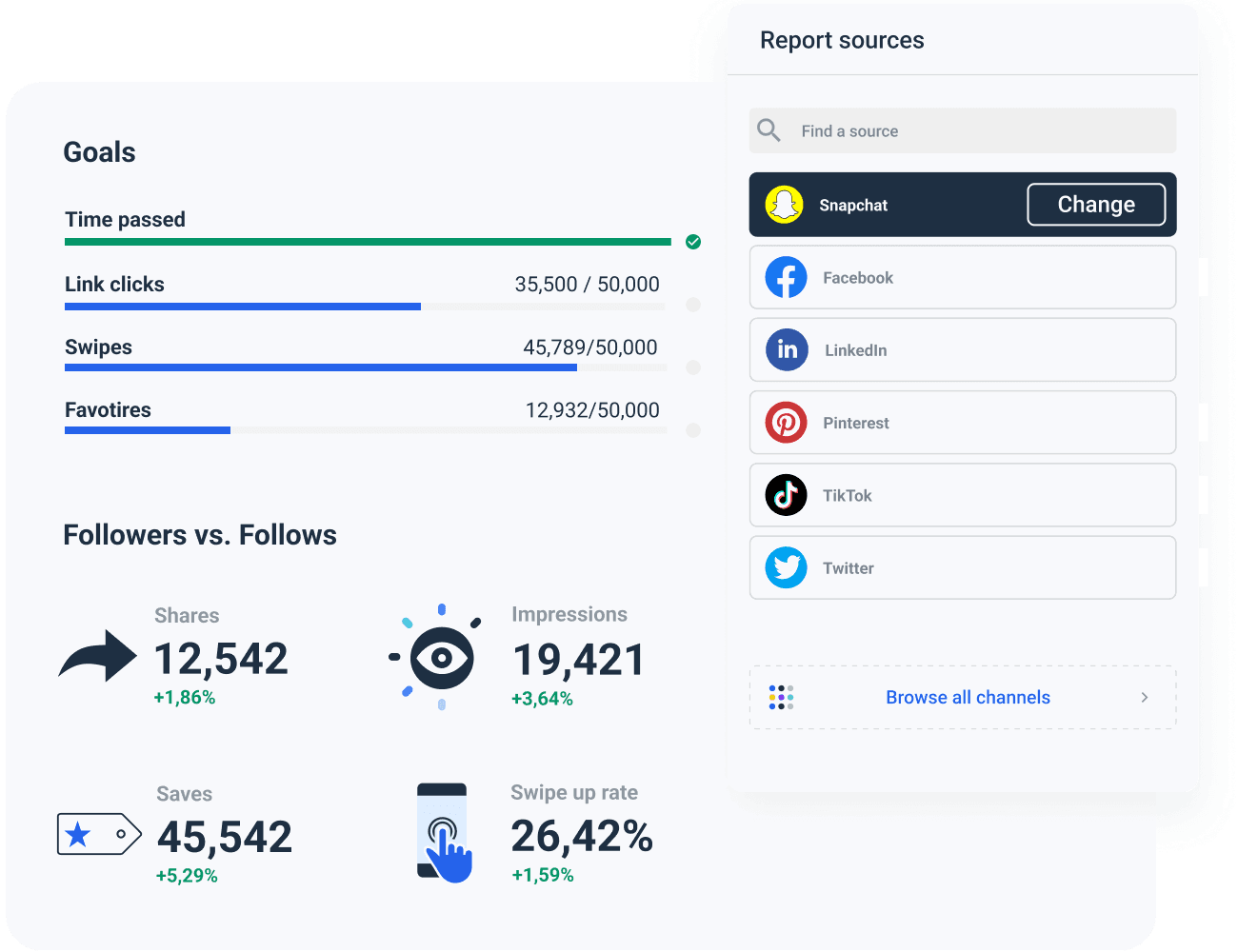Click the TikTok icon
This screenshot has width=1238, height=952.
pyautogui.click(x=785, y=495)
